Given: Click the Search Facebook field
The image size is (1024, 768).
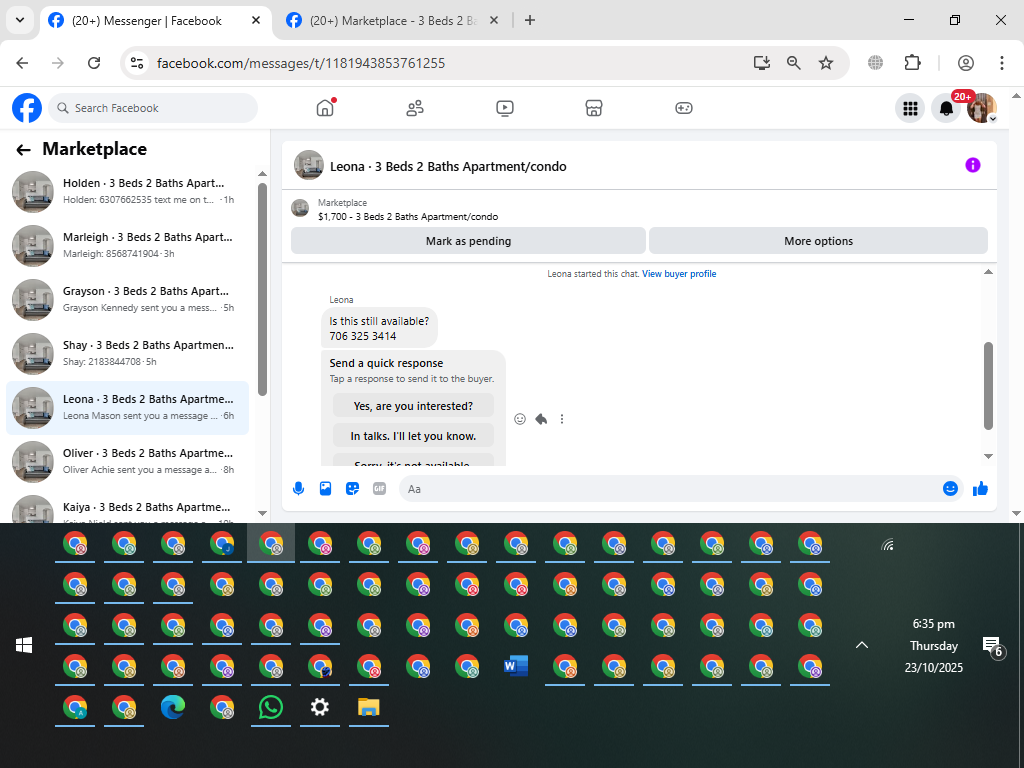Looking at the screenshot, I should (x=153, y=108).
